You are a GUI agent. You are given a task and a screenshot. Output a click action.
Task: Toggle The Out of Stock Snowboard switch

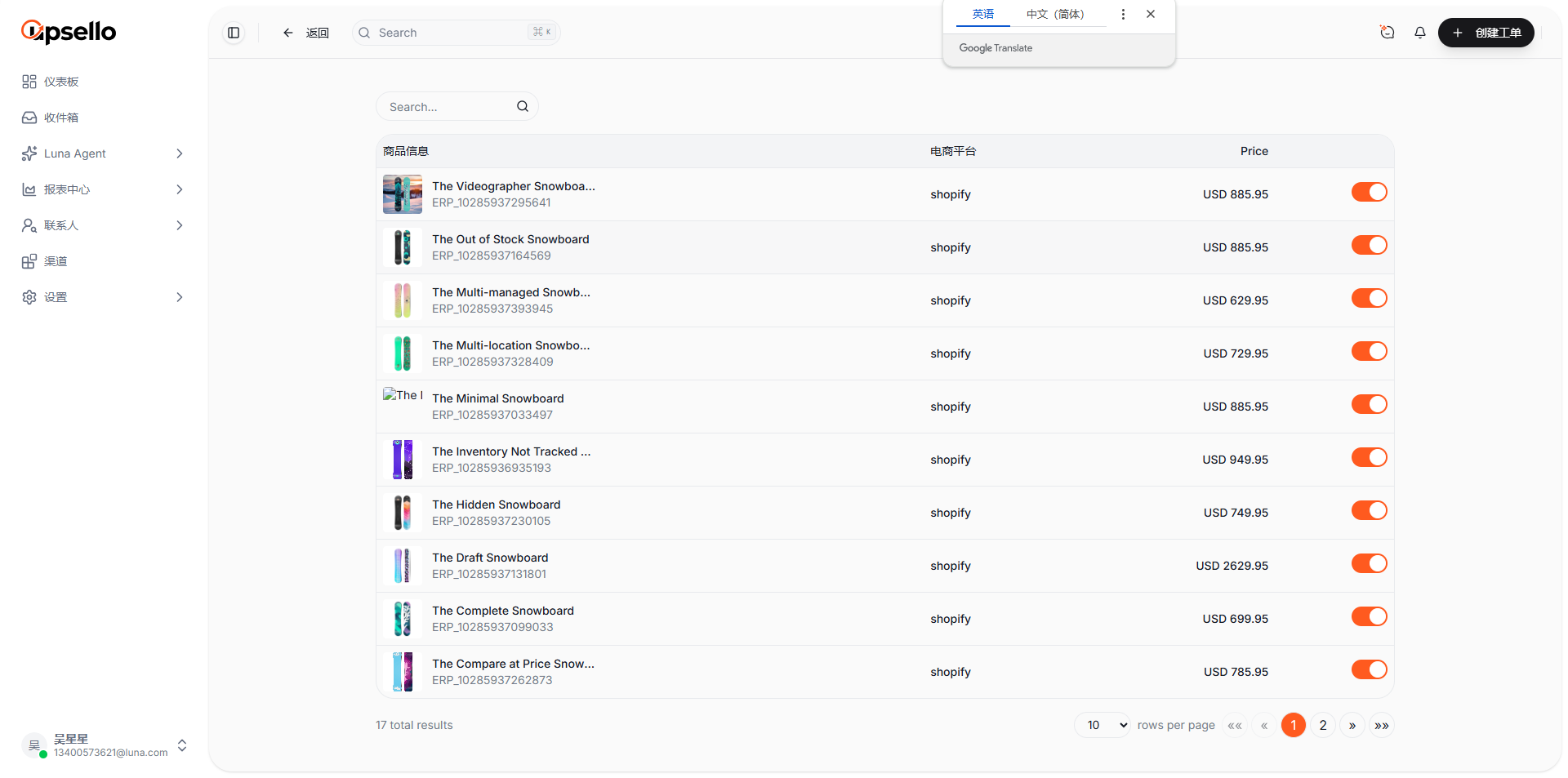click(x=1370, y=245)
